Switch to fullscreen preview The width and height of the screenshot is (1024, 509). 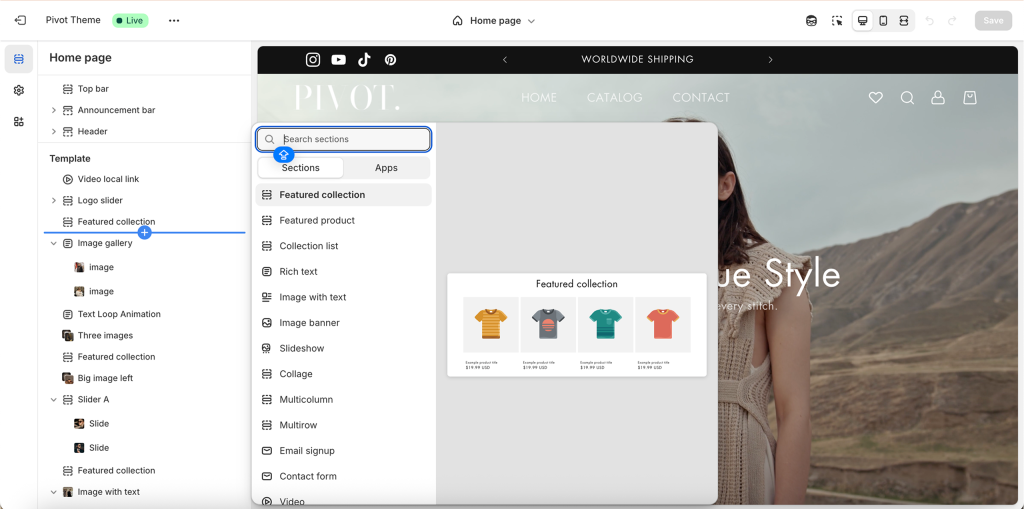tap(903, 21)
